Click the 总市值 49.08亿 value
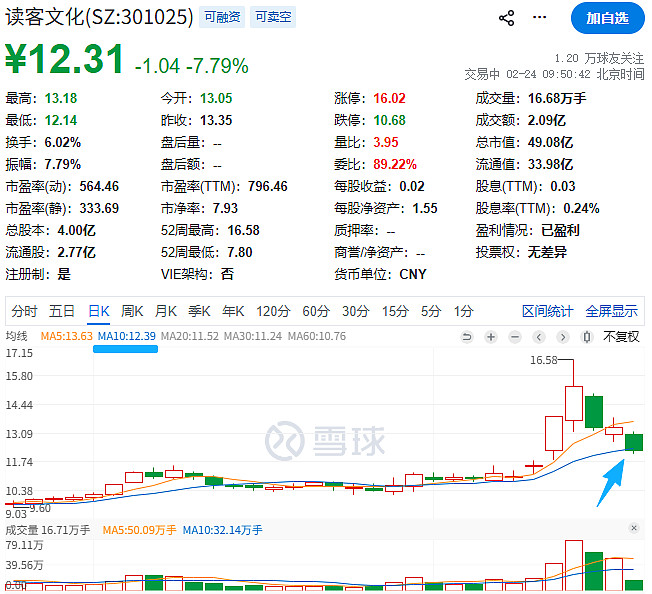The height and width of the screenshot is (594, 652). [550, 142]
